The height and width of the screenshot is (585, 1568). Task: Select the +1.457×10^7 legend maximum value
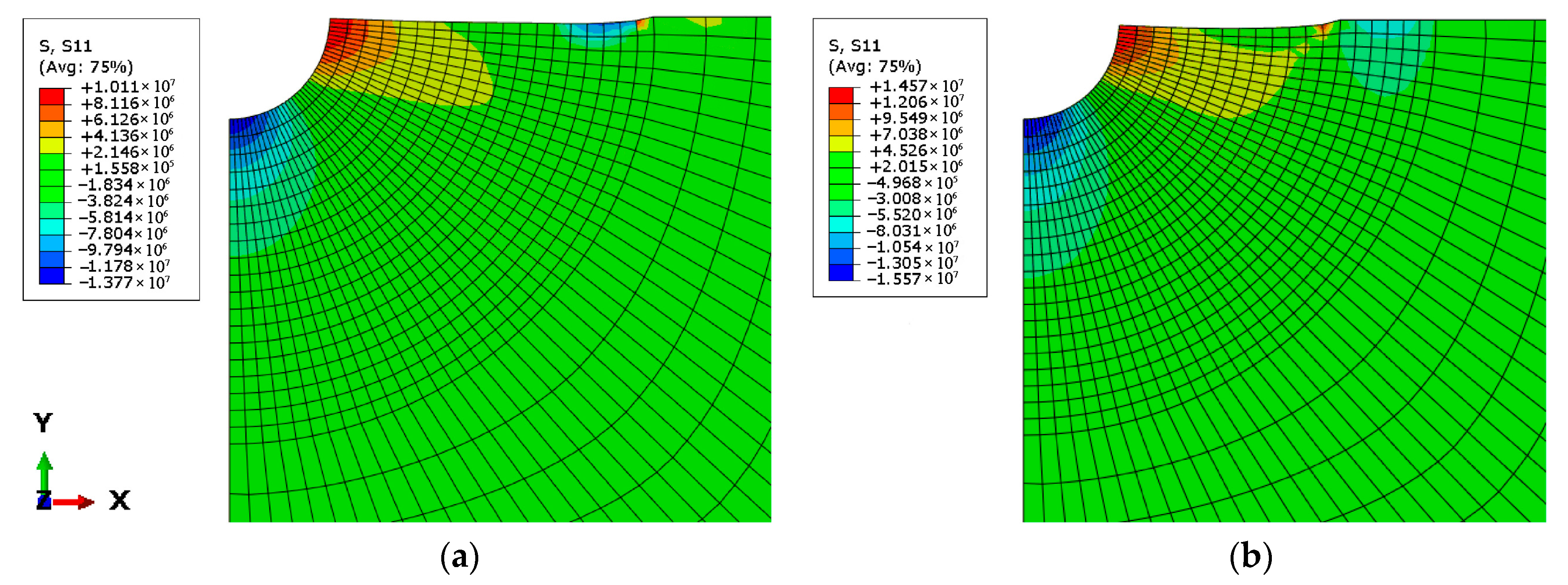[916, 86]
